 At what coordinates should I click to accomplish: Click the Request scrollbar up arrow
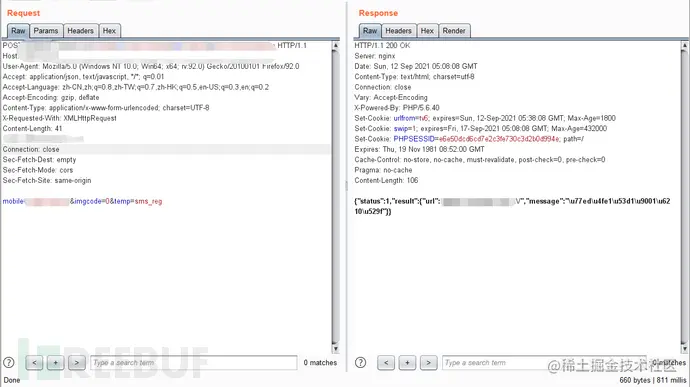[336, 45]
